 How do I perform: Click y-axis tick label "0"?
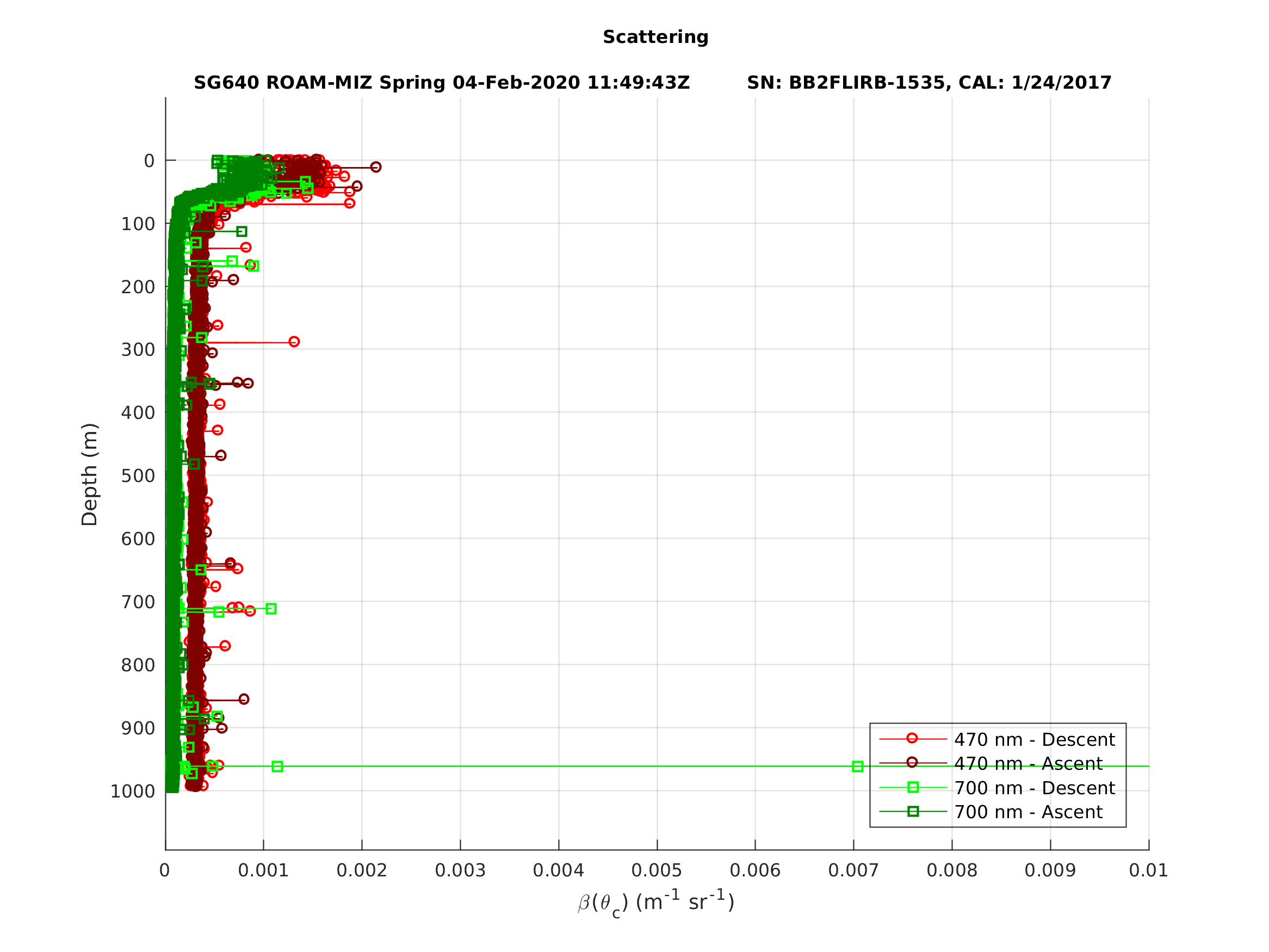tap(149, 161)
